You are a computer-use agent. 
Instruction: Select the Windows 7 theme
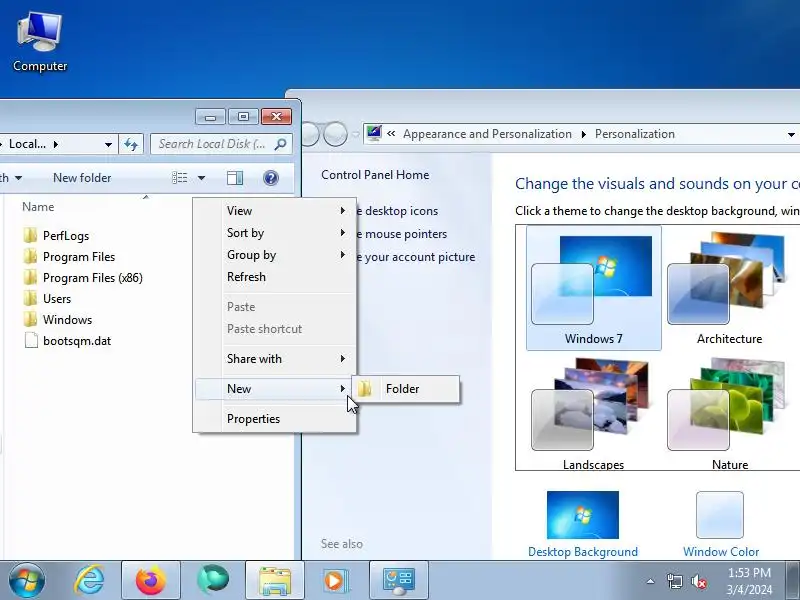(593, 288)
